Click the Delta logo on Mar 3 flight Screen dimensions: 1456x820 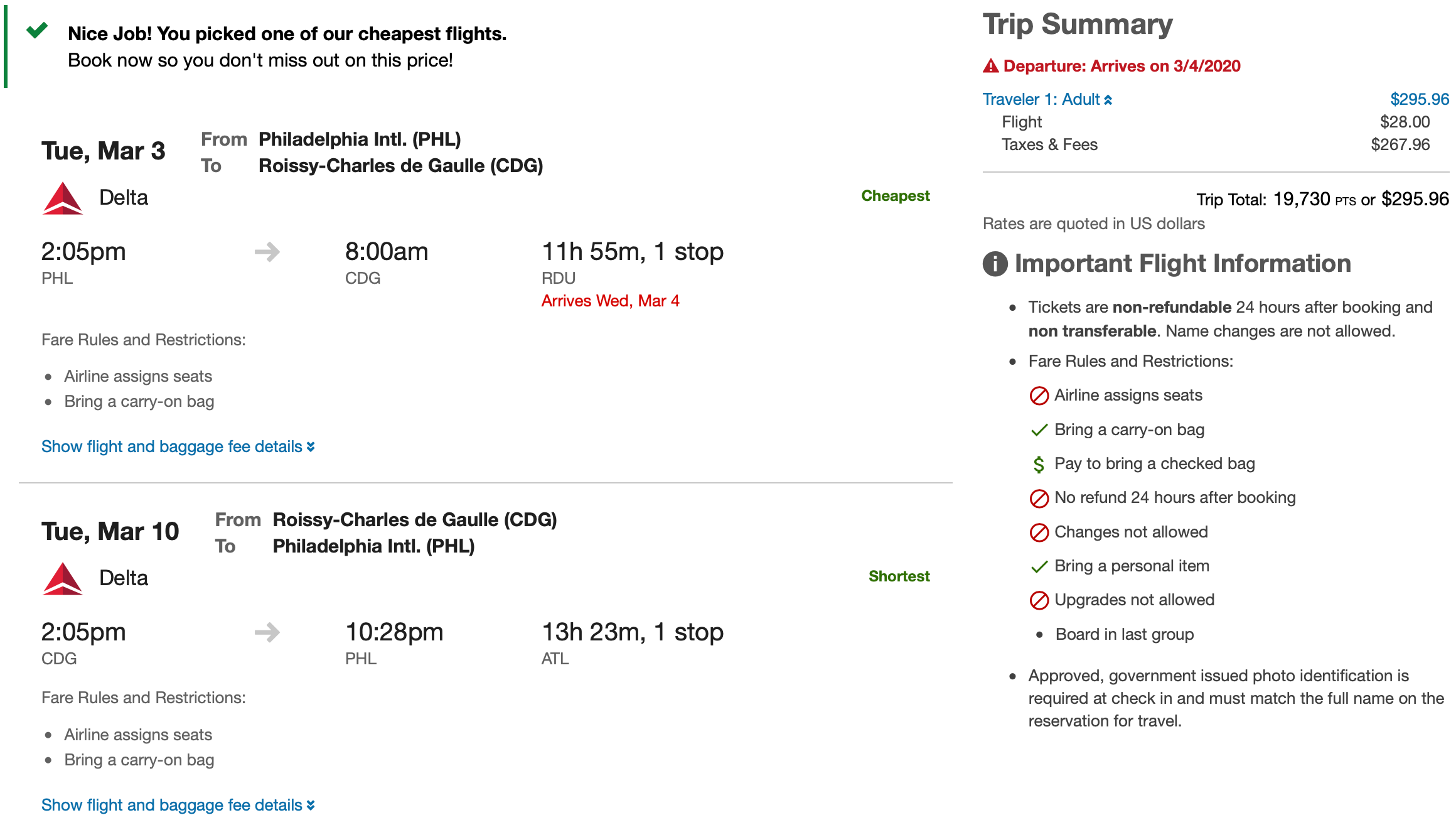(x=63, y=198)
